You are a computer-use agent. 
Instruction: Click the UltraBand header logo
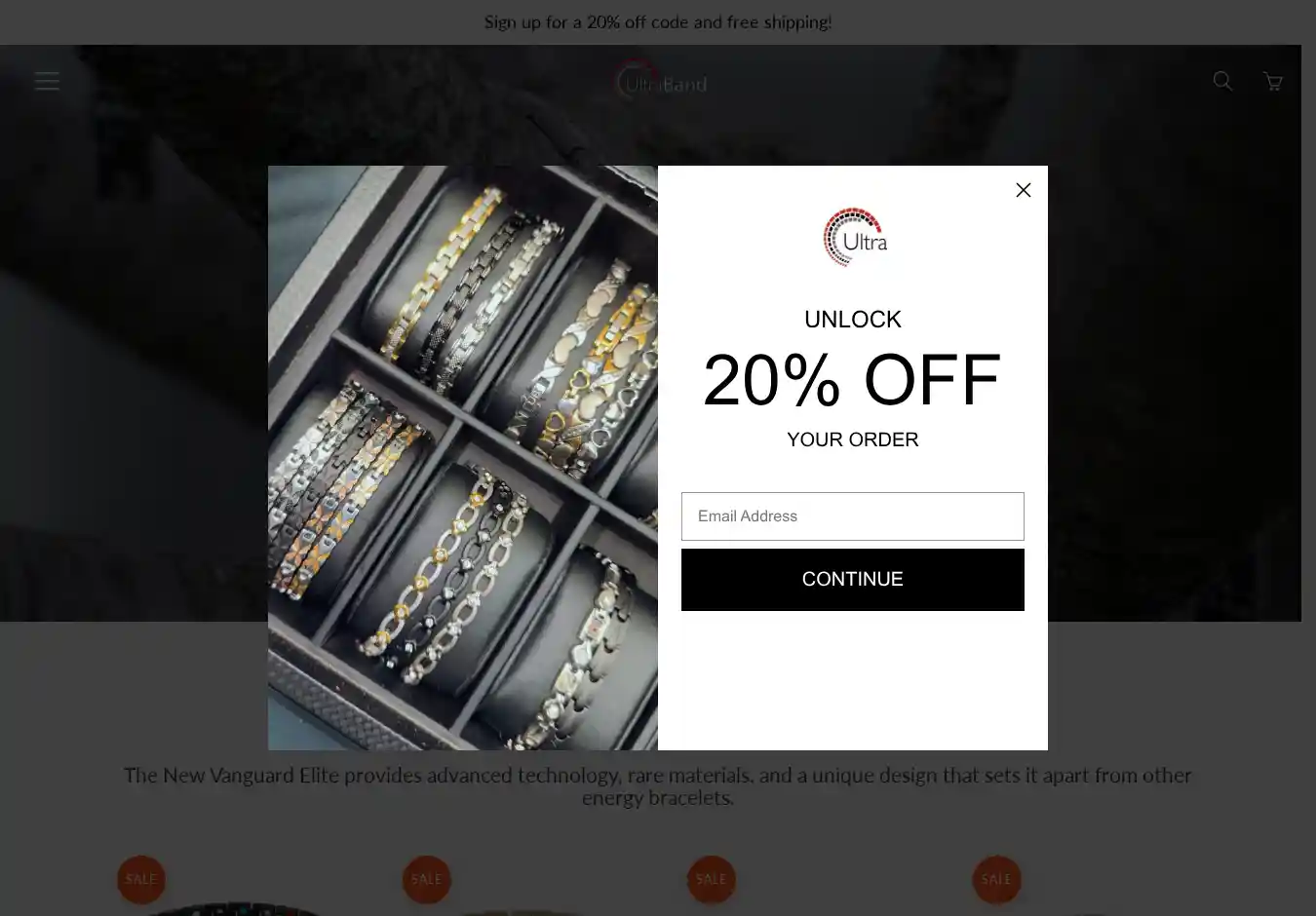point(661,82)
